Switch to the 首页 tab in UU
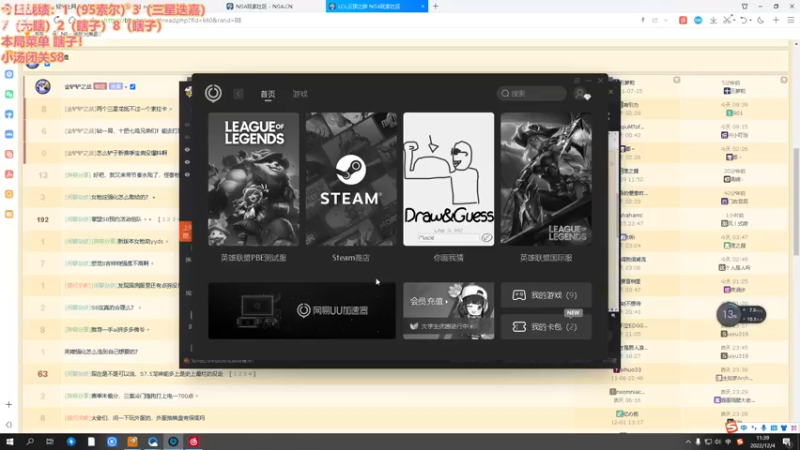Image resolution: width=800 pixels, height=450 pixels. tap(268, 94)
